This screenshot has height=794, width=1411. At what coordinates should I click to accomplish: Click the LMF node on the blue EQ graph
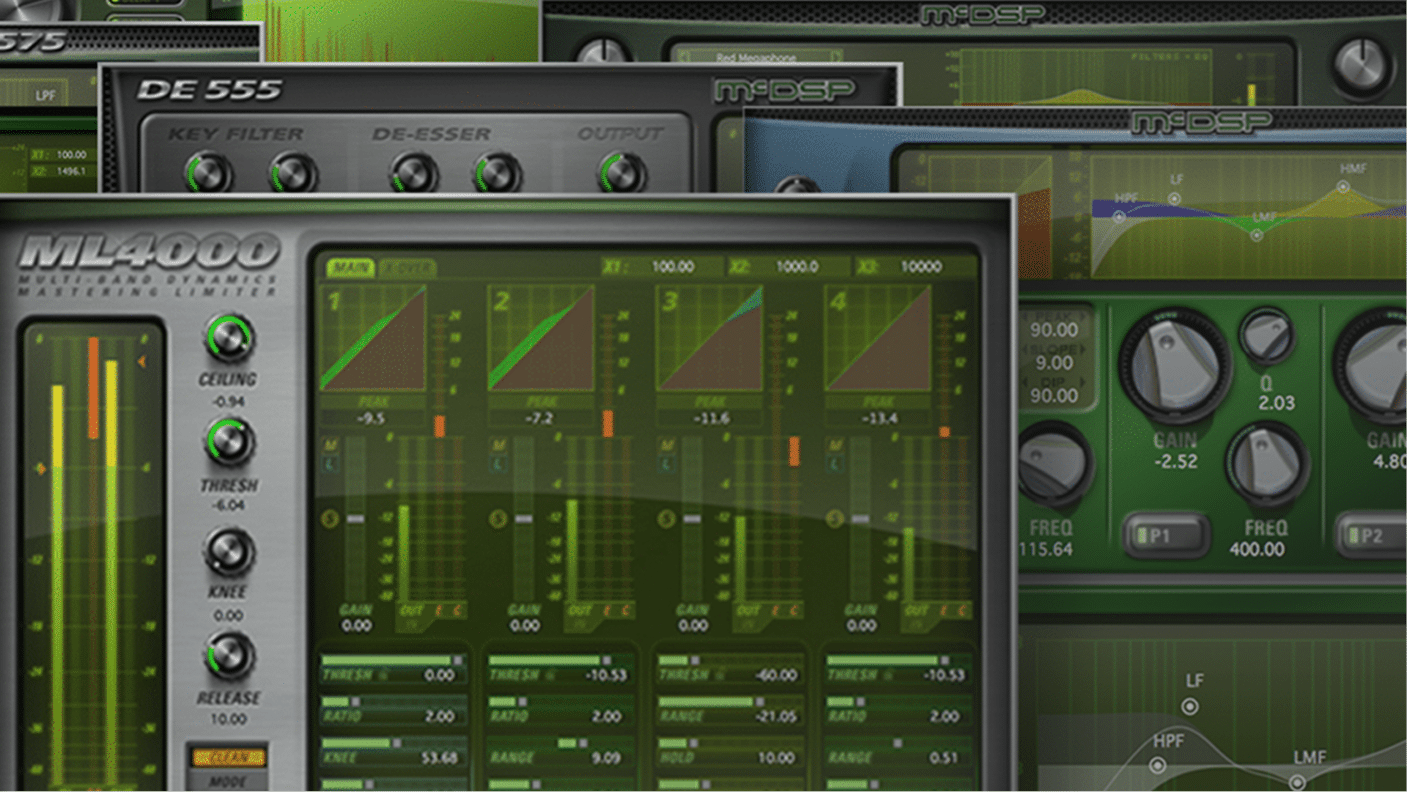(x=1256, y=235)
